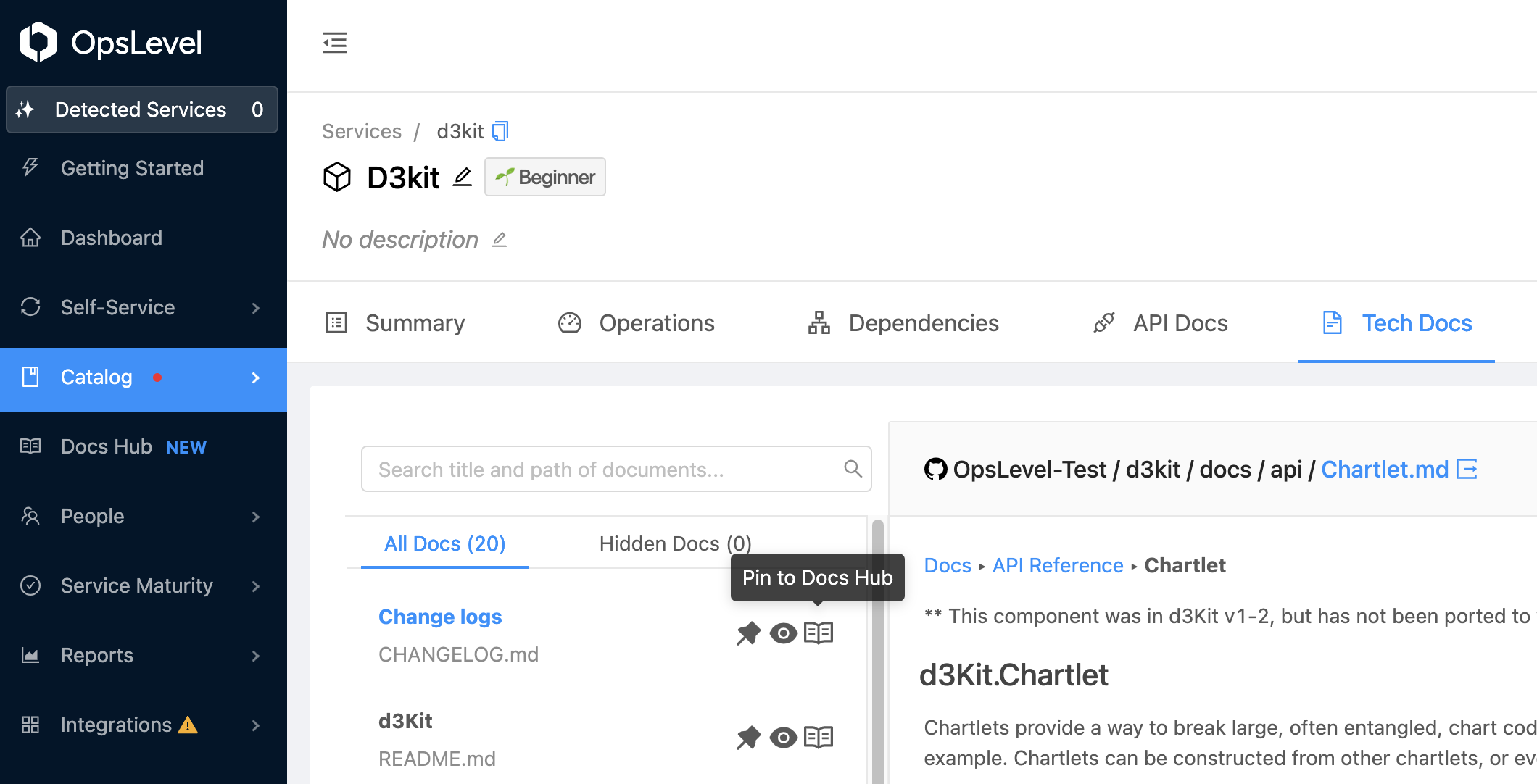Open the Change logs document
1537x784 pixels.
[x=440, y=617]
